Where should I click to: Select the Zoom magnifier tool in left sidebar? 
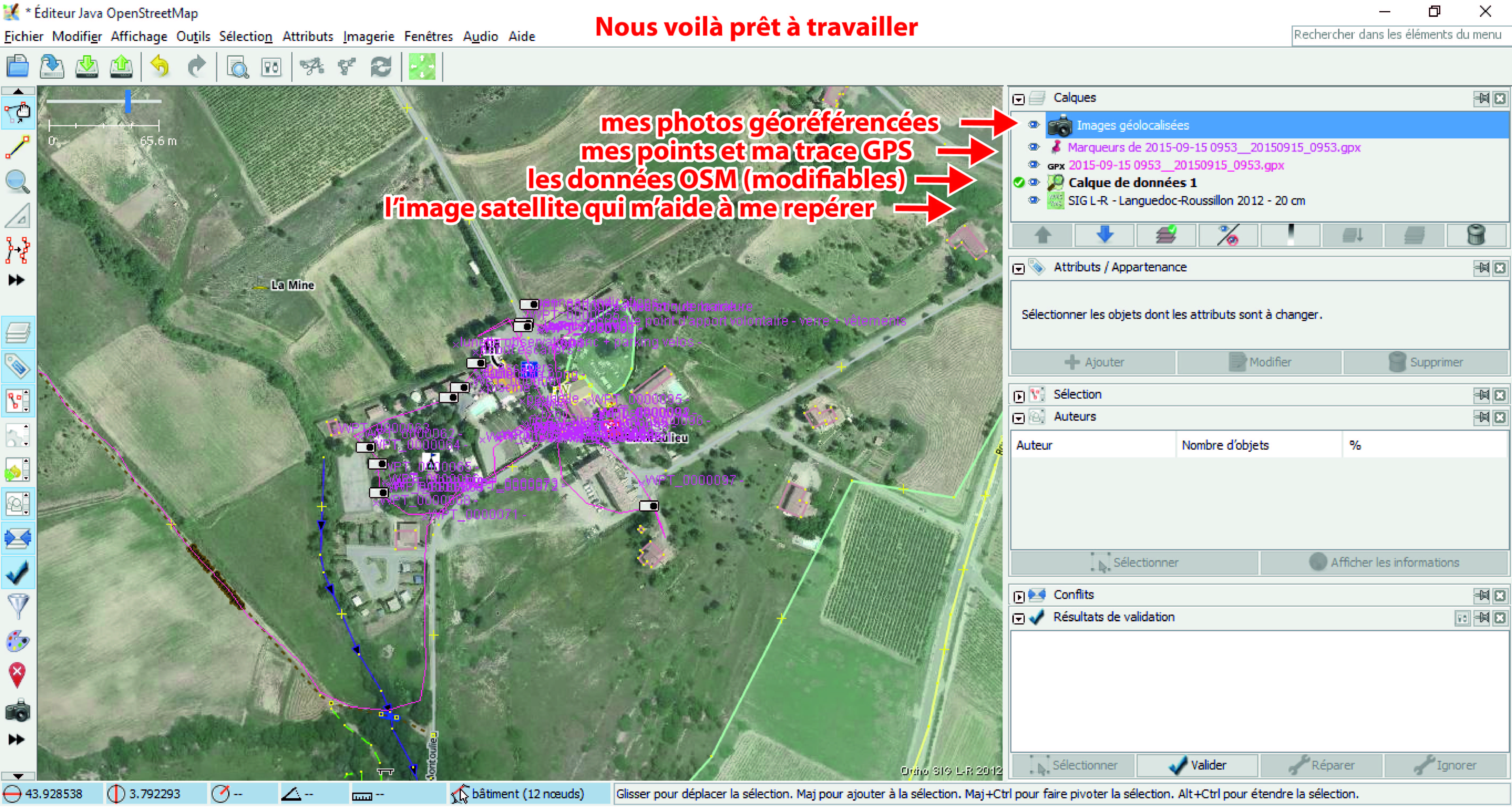click(18, 181)
